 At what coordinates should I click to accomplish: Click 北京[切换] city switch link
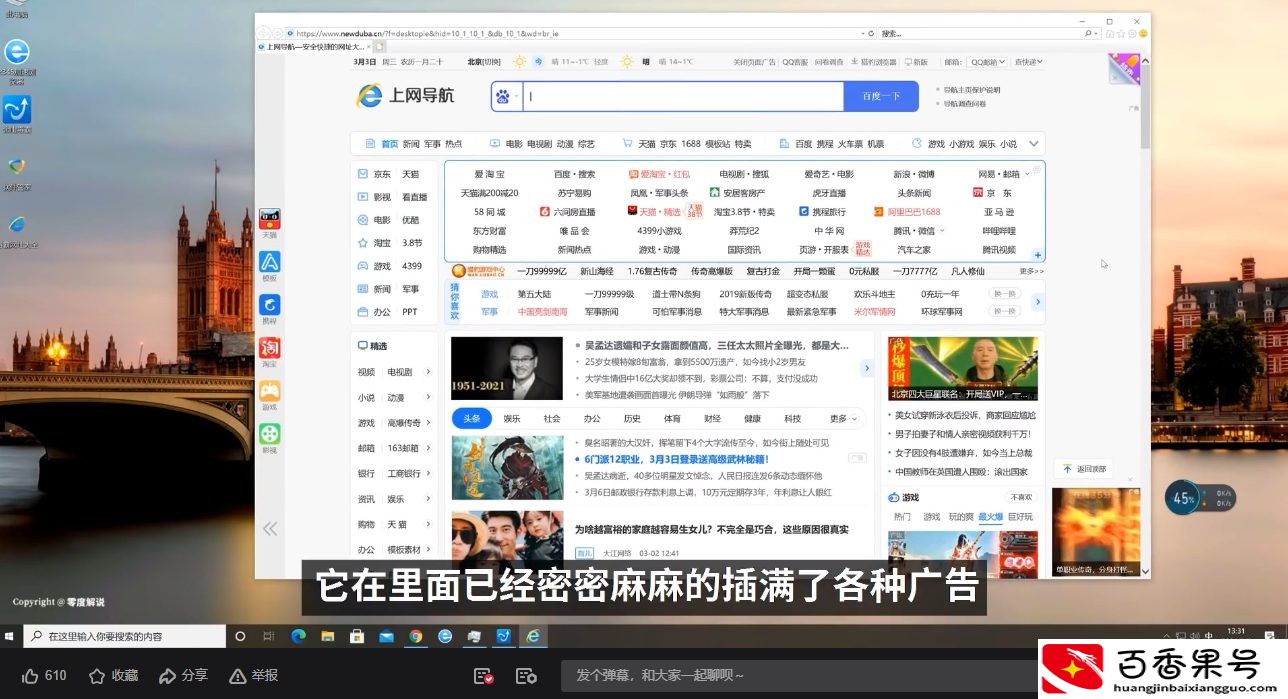[x=483, y=62]
